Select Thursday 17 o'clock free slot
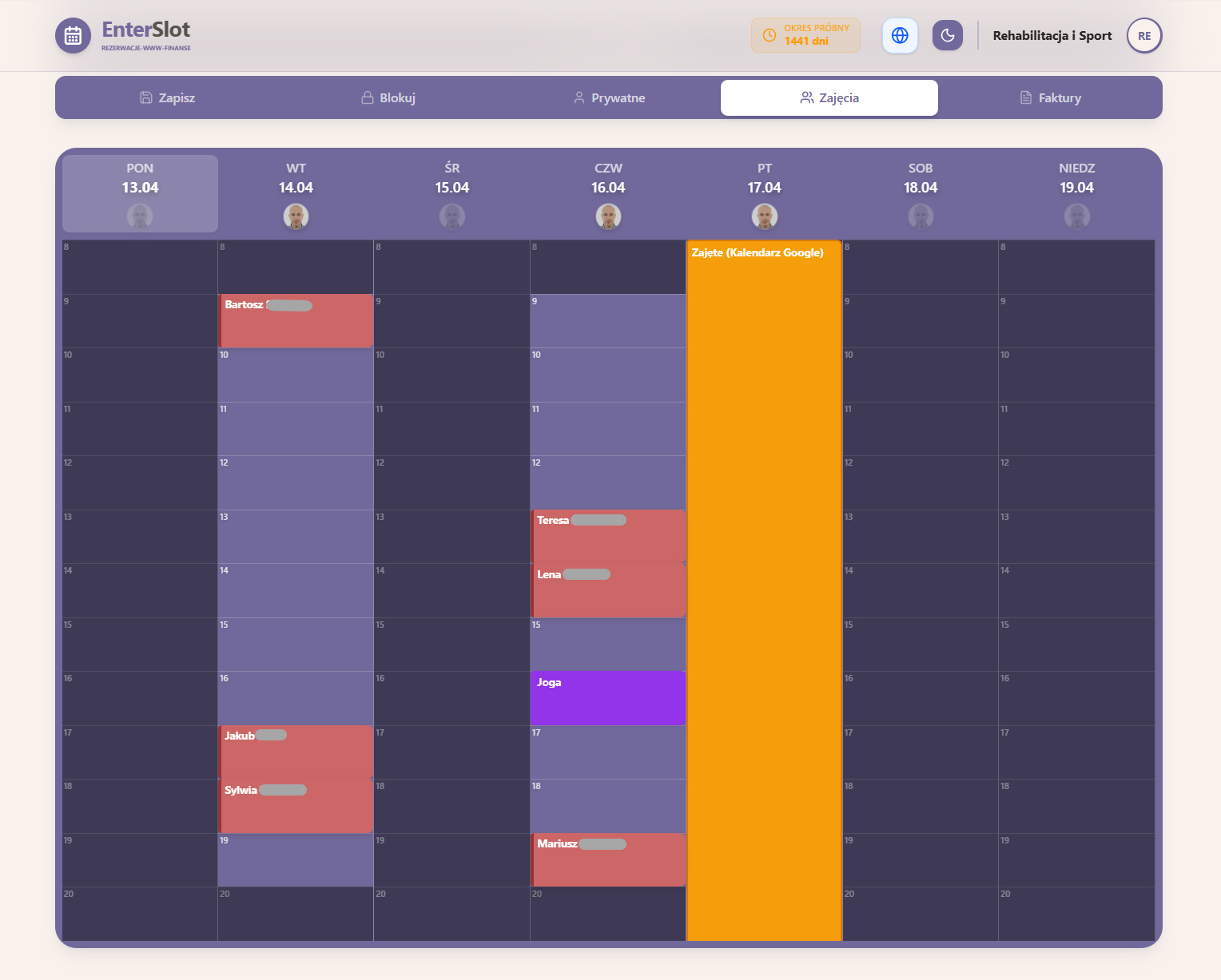This screenshot has height=980, width=1221. click(608, 752)
